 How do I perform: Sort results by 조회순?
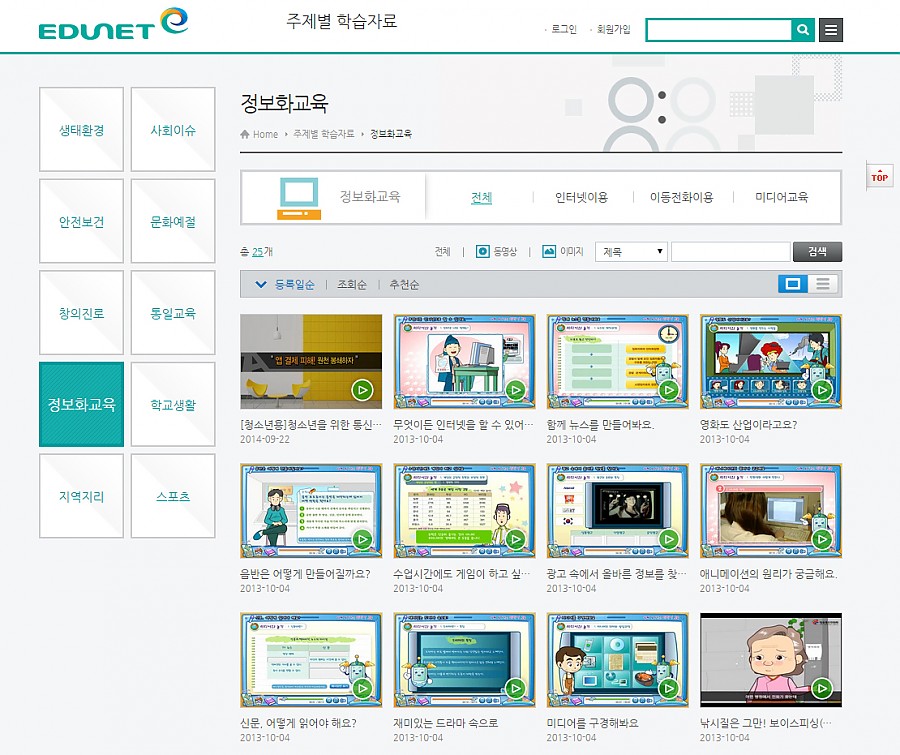click(x=353, y=285)
